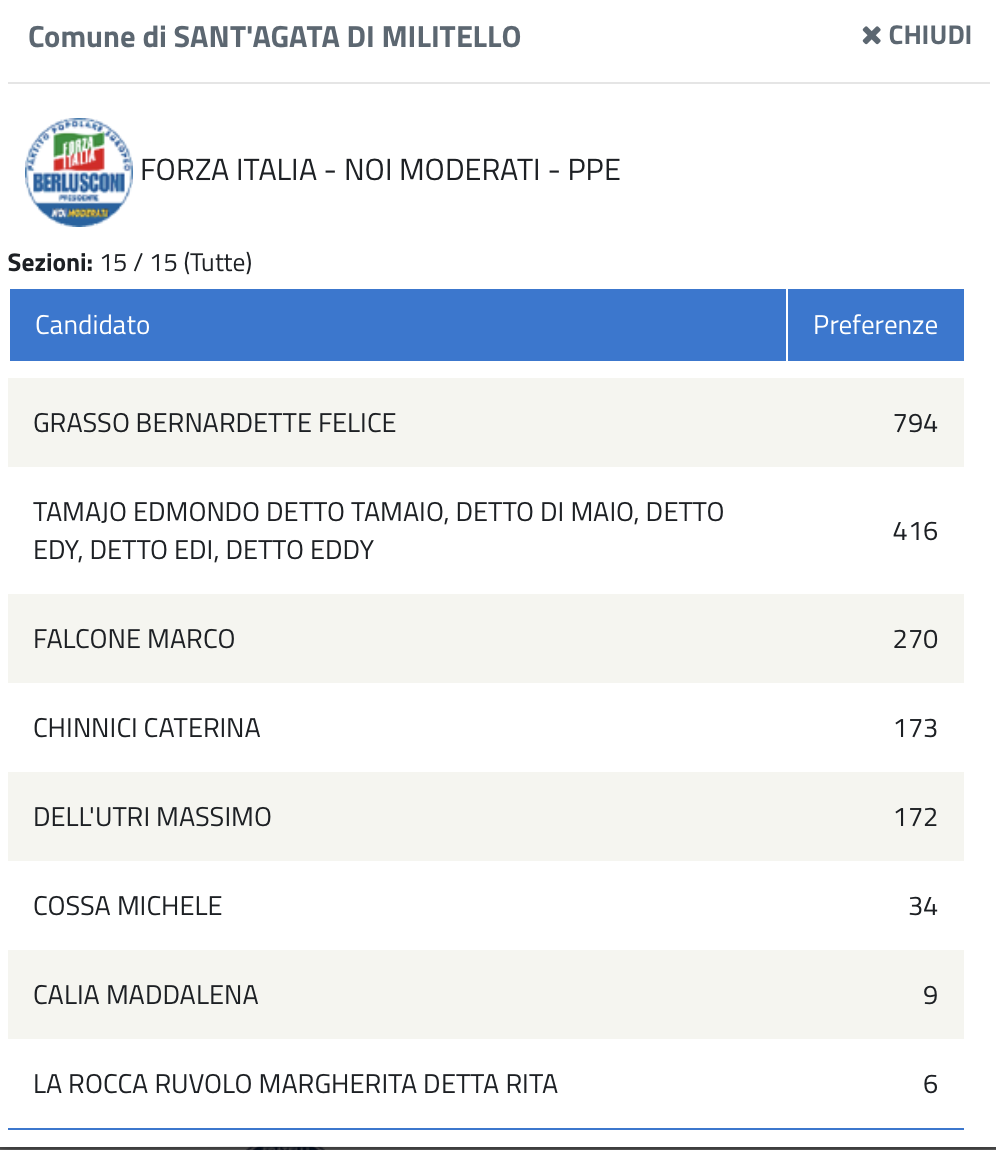The height and width of the screenshot is (1150, 996).
Task: Click the 270 preferences value
Action: pos(915,639)
